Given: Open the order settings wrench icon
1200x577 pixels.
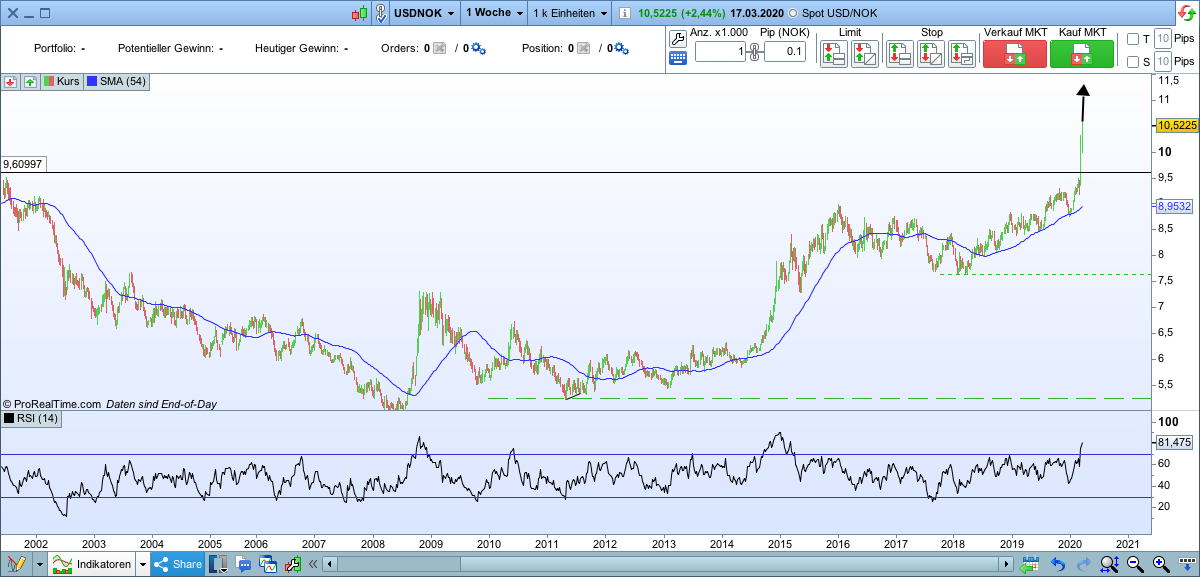Looking at the screenshot, I should point(678,40).
